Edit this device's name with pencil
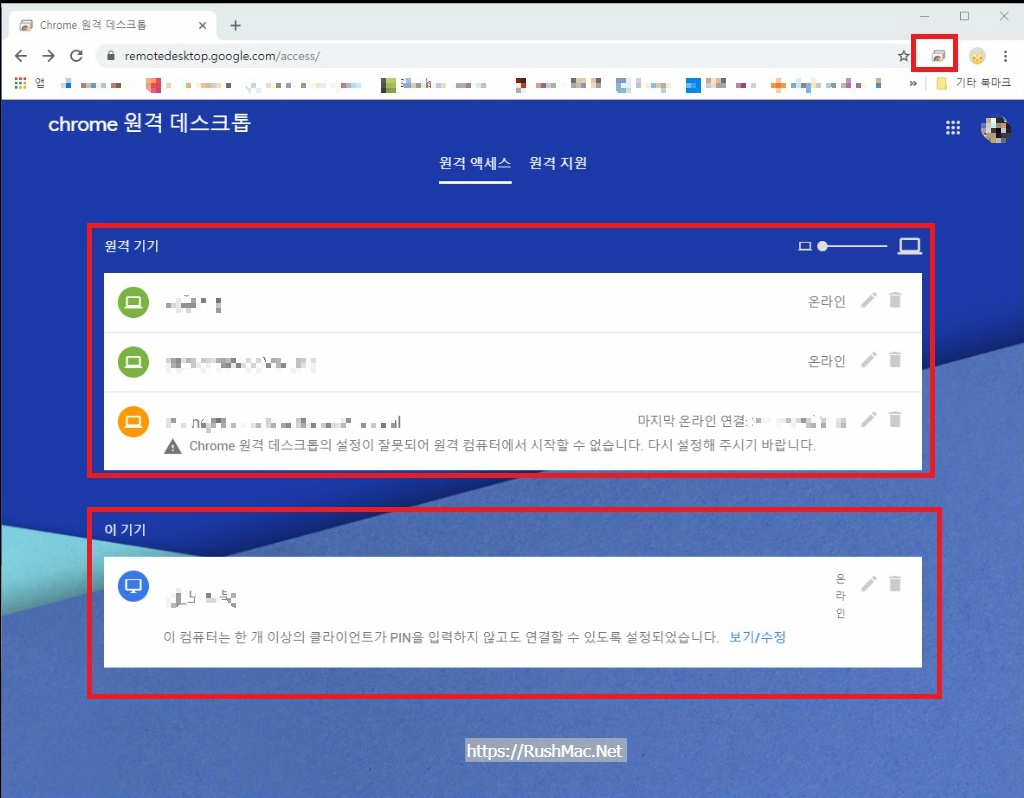 tap(869, 584)
